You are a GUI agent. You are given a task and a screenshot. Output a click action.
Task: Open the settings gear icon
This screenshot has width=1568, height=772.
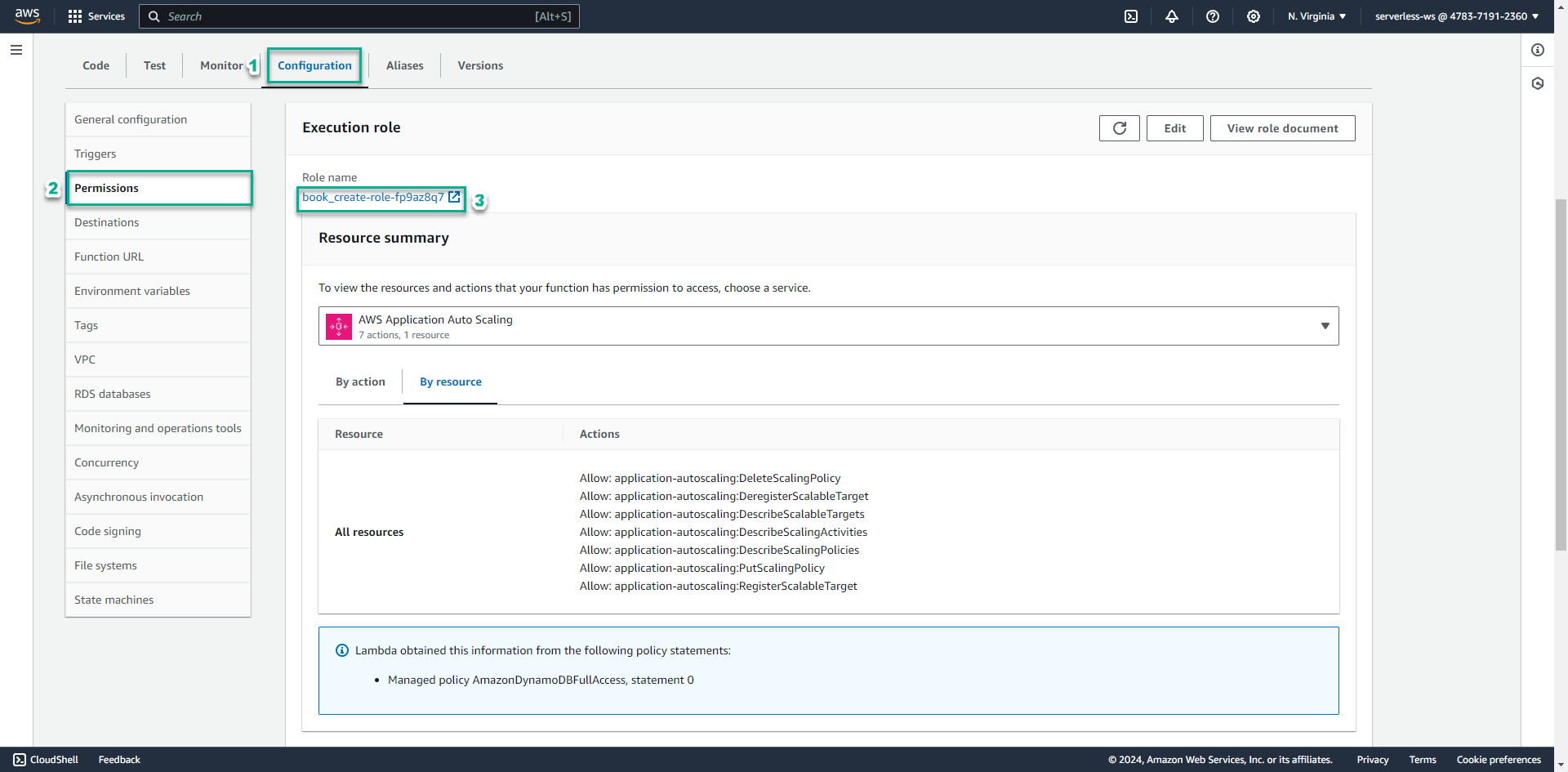1254,16
